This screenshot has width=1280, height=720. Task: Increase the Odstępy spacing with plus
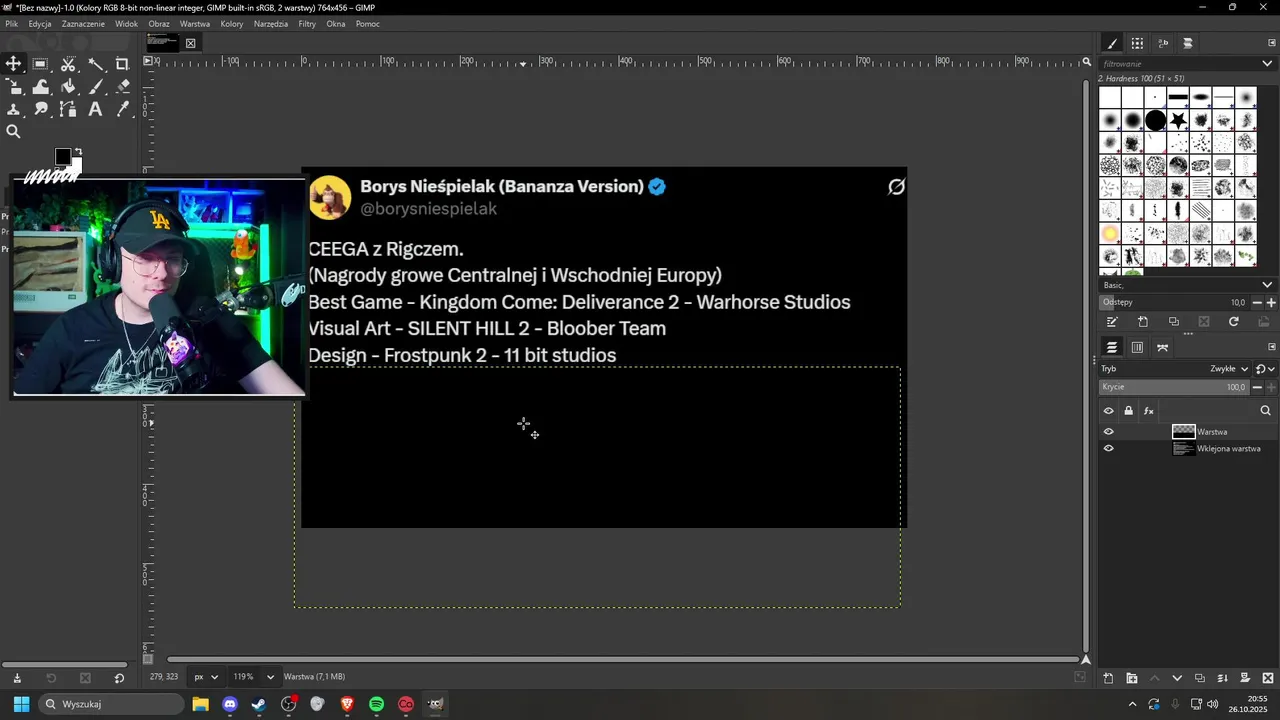(1271, 302)
